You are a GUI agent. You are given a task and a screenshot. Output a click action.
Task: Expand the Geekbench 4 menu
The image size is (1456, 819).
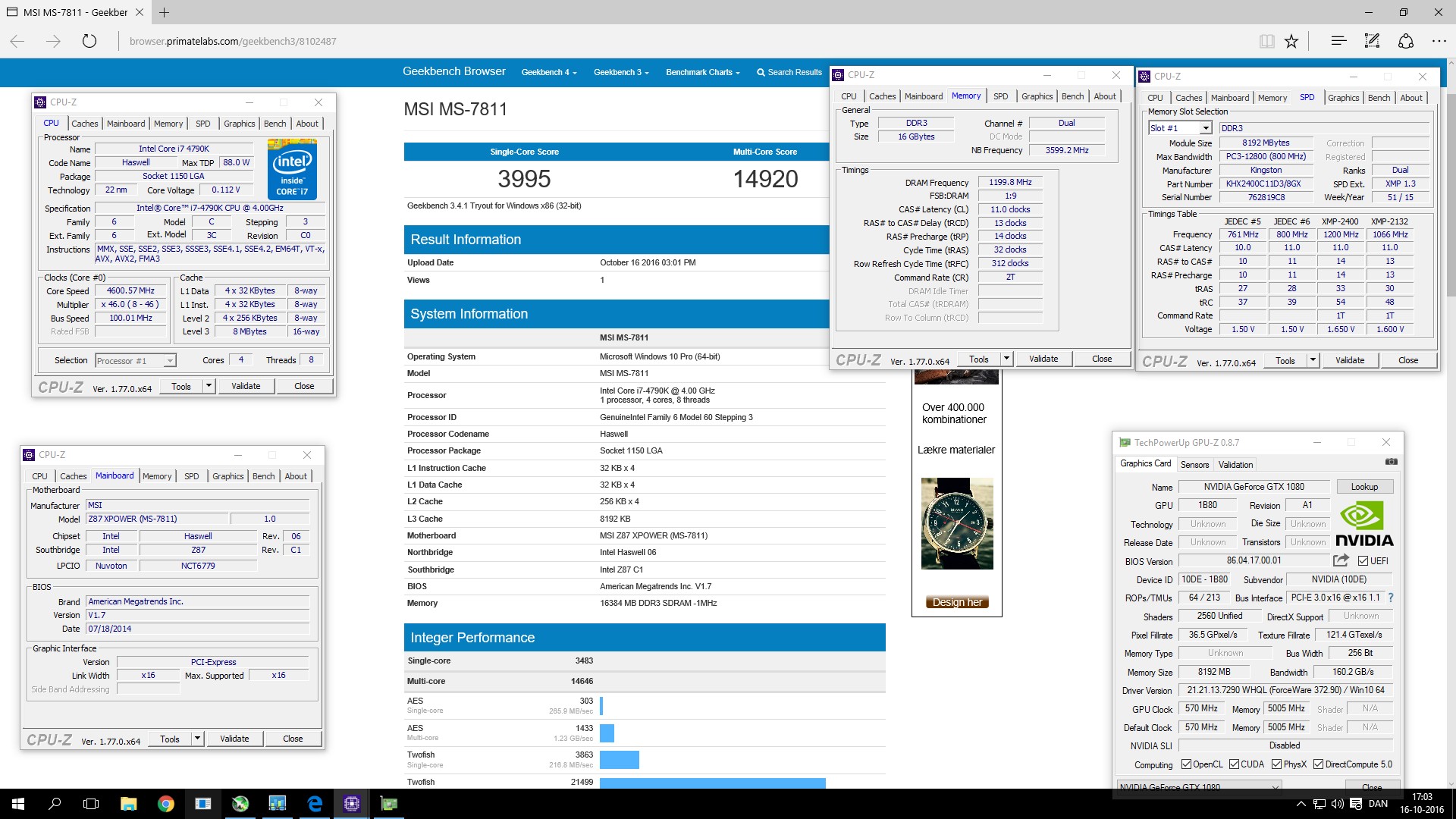click(549, 72)
